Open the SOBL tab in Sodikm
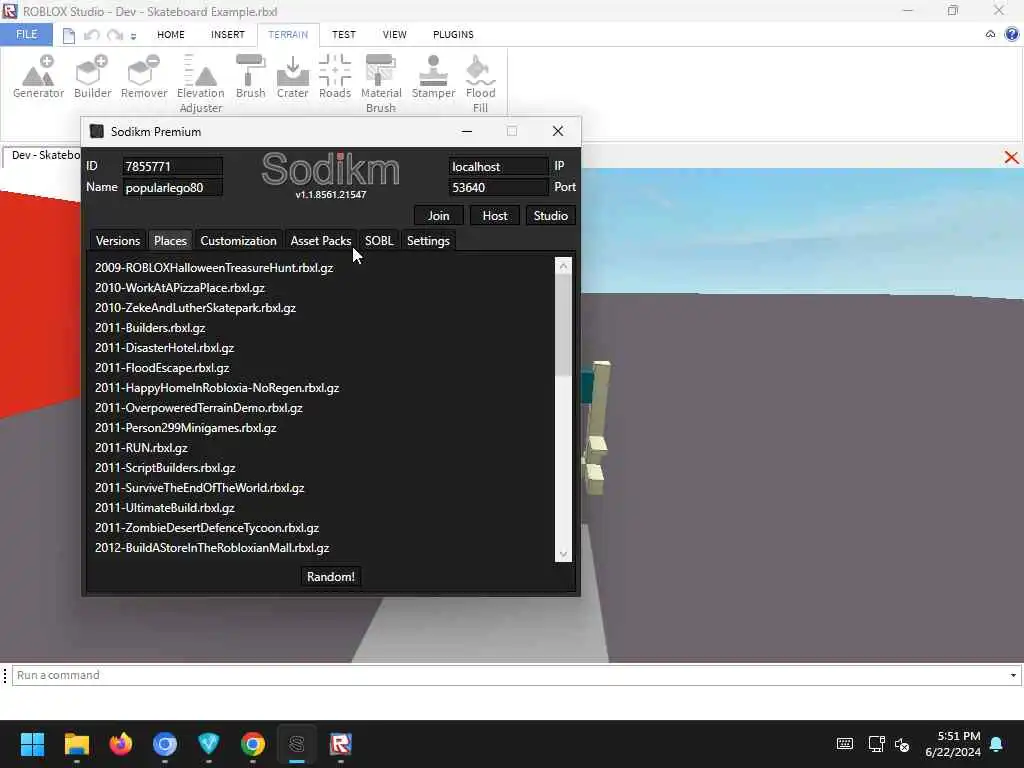Viewport: 1024px width, 768px height. [x=379, y=241]
